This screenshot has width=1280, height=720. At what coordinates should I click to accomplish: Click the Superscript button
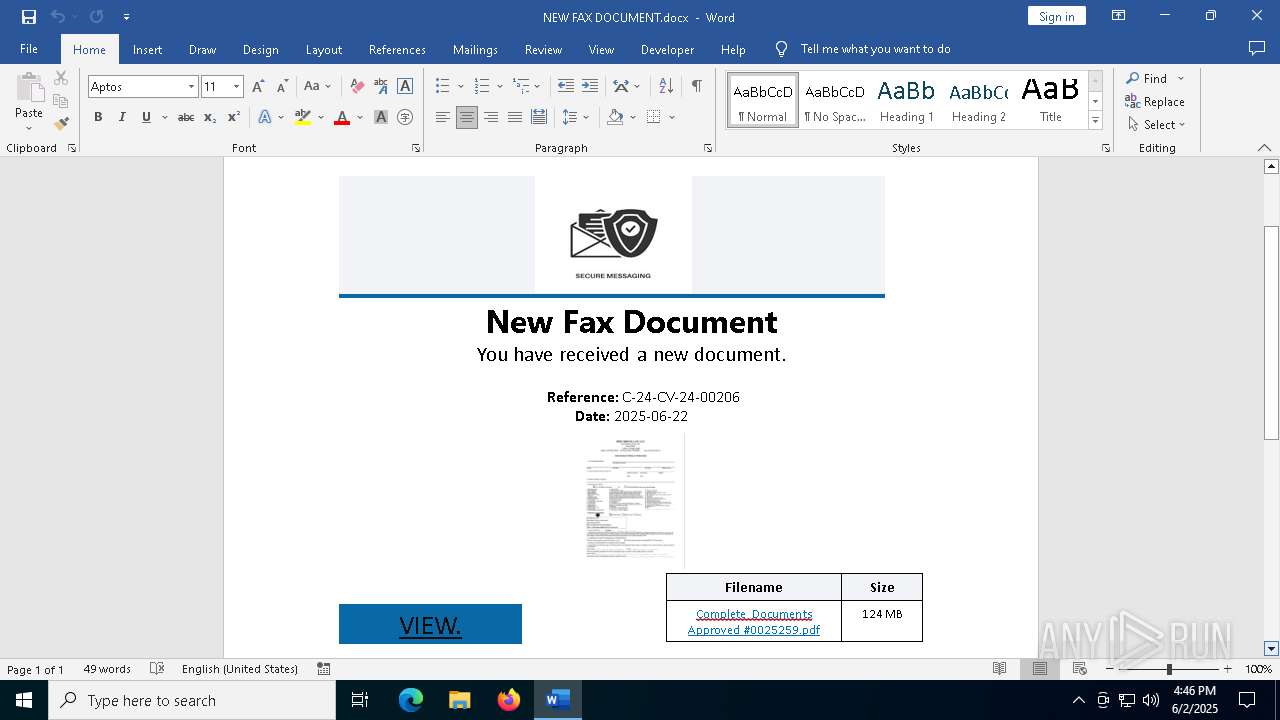pyautogui.click(x=234, y=117)
